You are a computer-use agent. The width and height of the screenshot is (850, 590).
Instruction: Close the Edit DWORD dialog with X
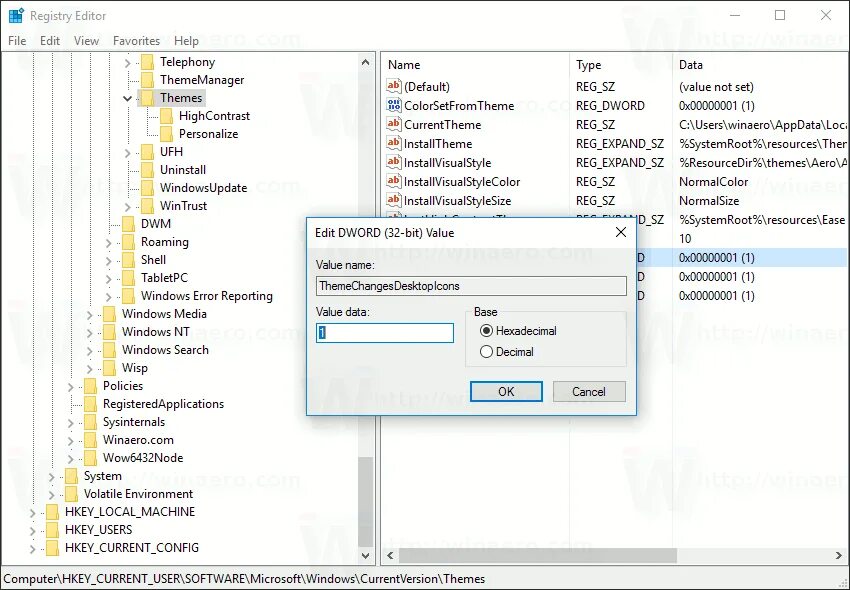tap(621, 233)
